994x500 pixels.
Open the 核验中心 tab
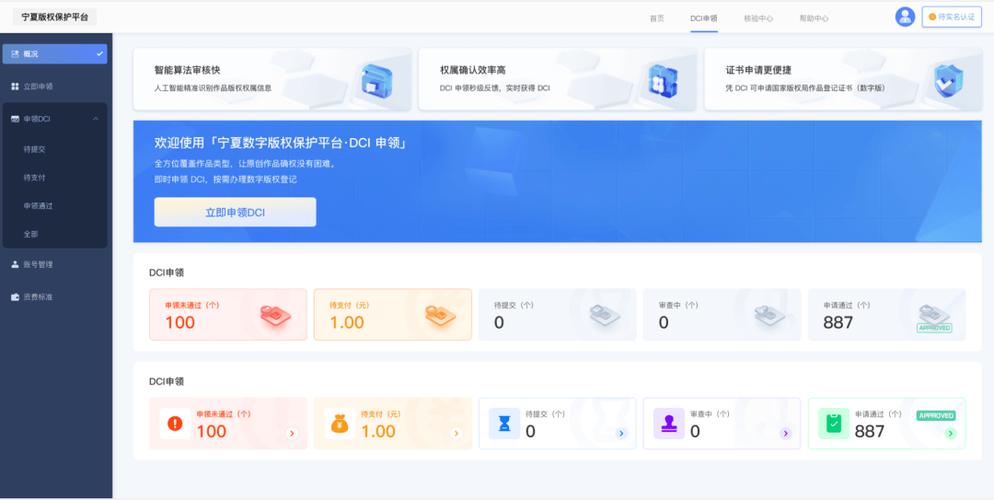(x=758, y=18)
